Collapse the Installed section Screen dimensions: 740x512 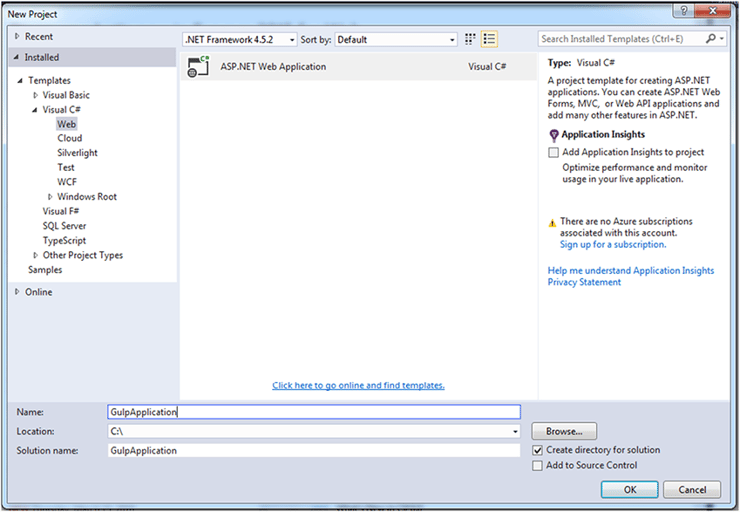(x=17, y=57)
